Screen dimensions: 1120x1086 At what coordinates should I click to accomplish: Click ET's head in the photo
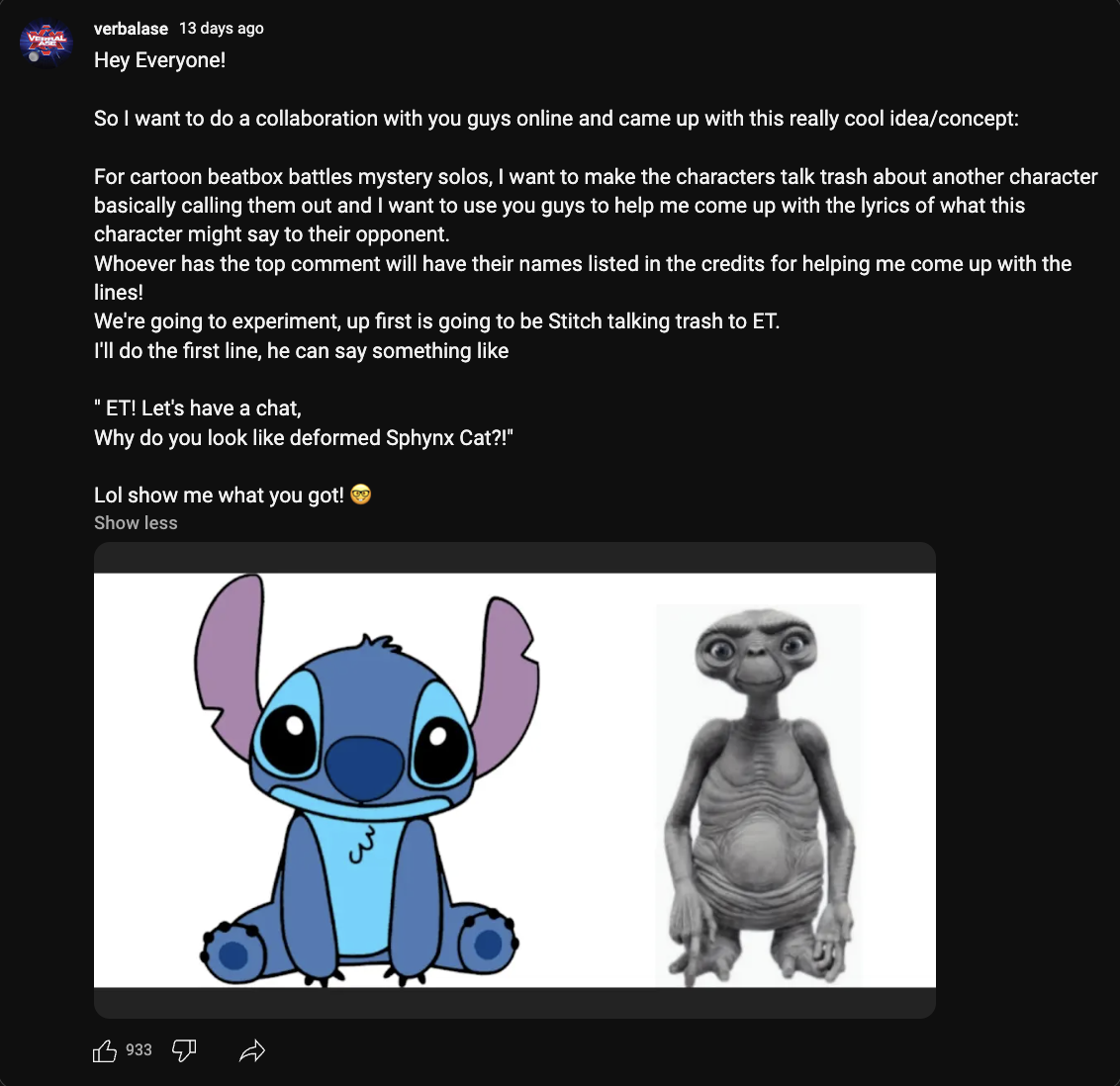pos(757,651)
